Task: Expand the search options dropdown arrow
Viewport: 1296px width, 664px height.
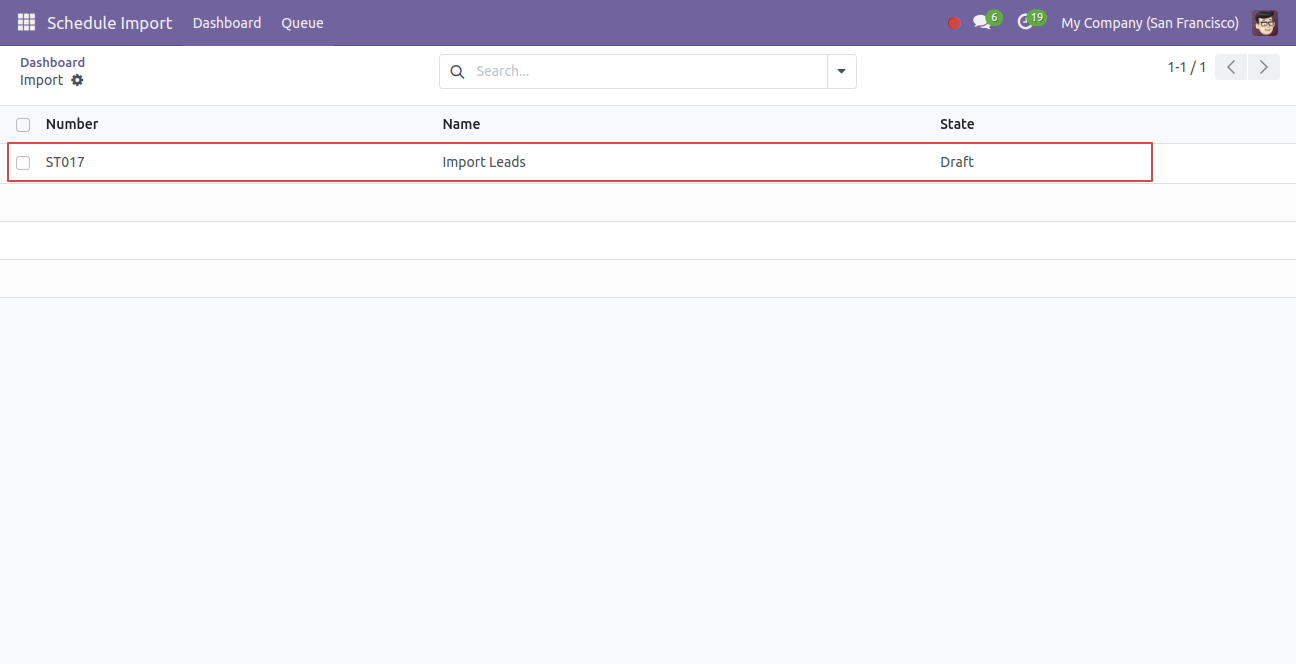Action: (841, 71)
